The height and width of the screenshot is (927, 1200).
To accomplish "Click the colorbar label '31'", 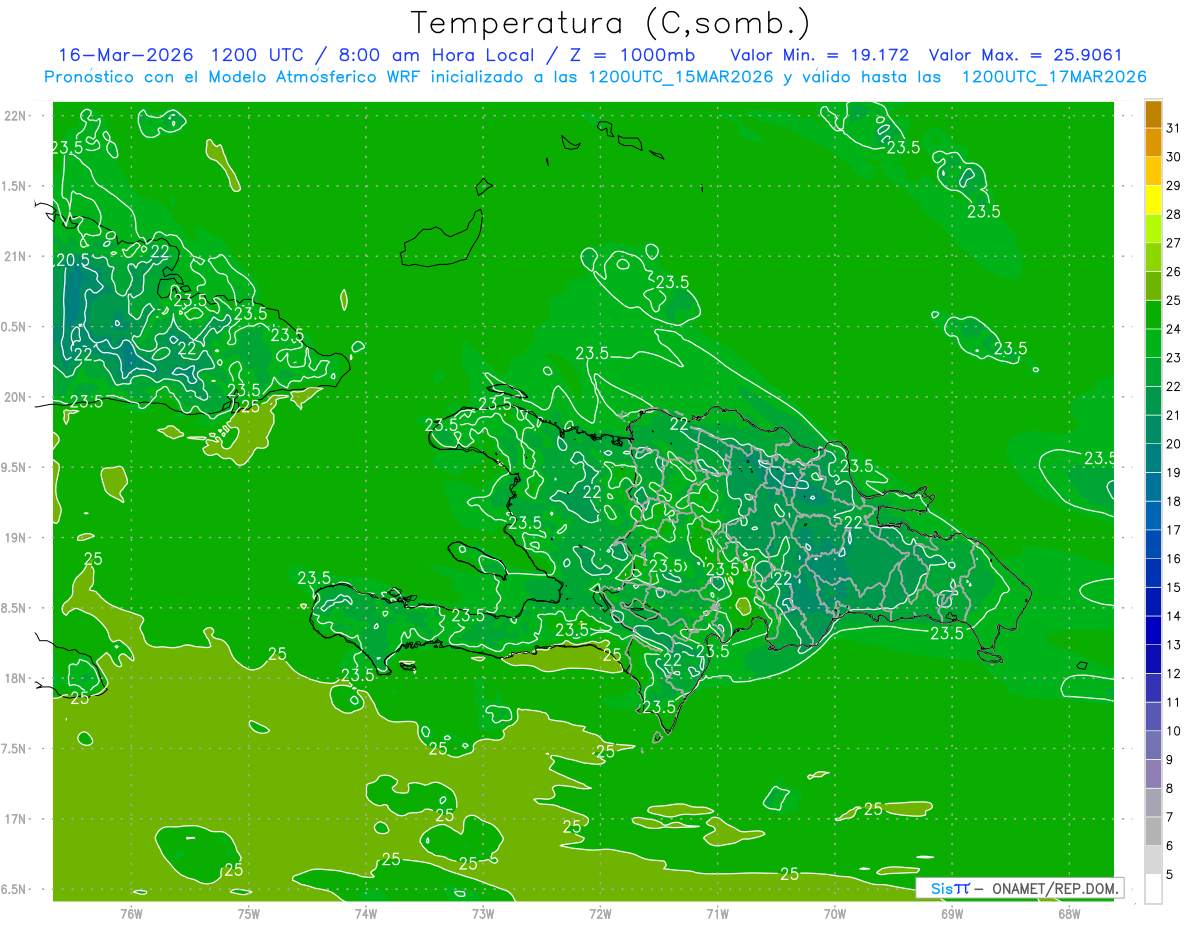I will pyautogui.click(x=1174, y=128).
